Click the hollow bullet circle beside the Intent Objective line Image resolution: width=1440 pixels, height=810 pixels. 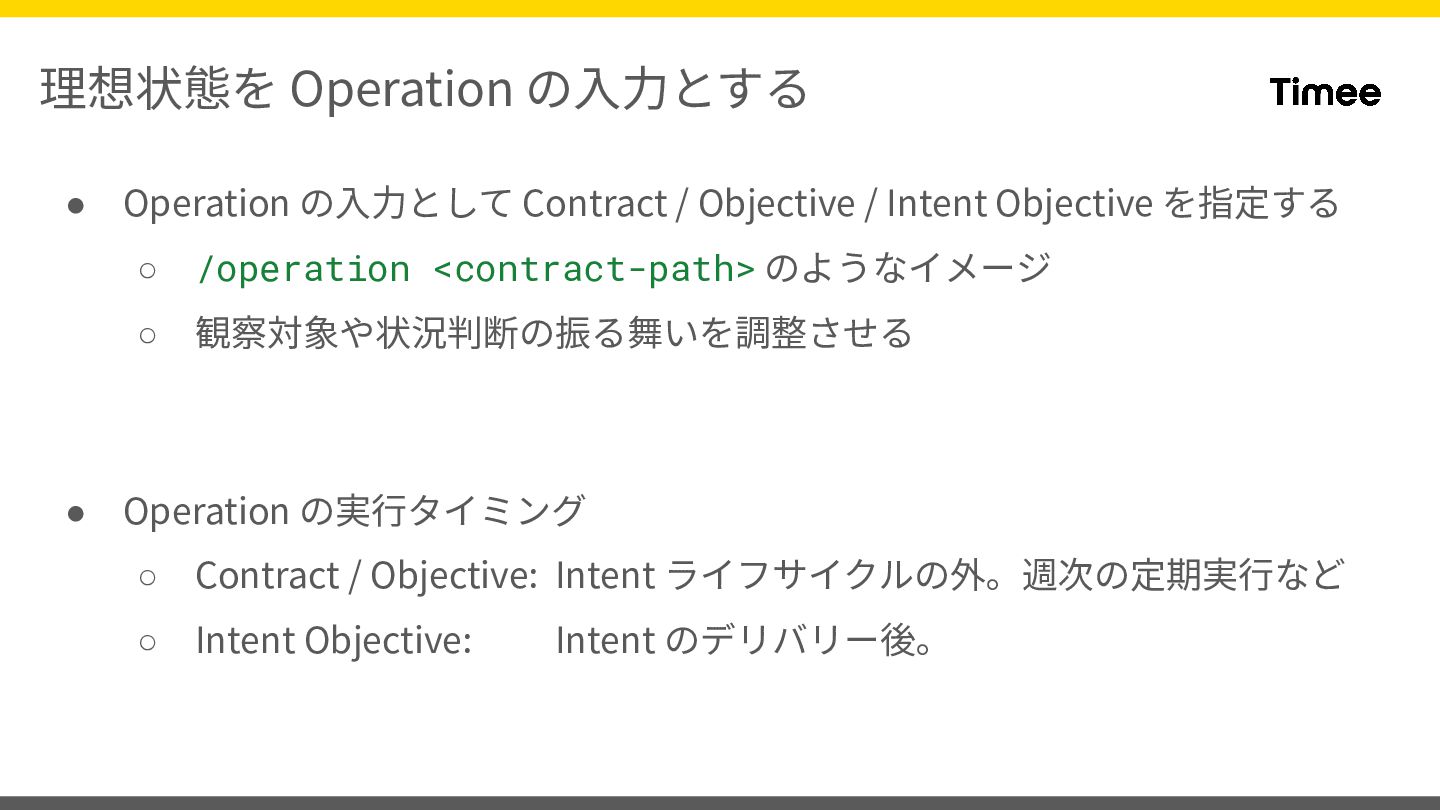point(148,641)
